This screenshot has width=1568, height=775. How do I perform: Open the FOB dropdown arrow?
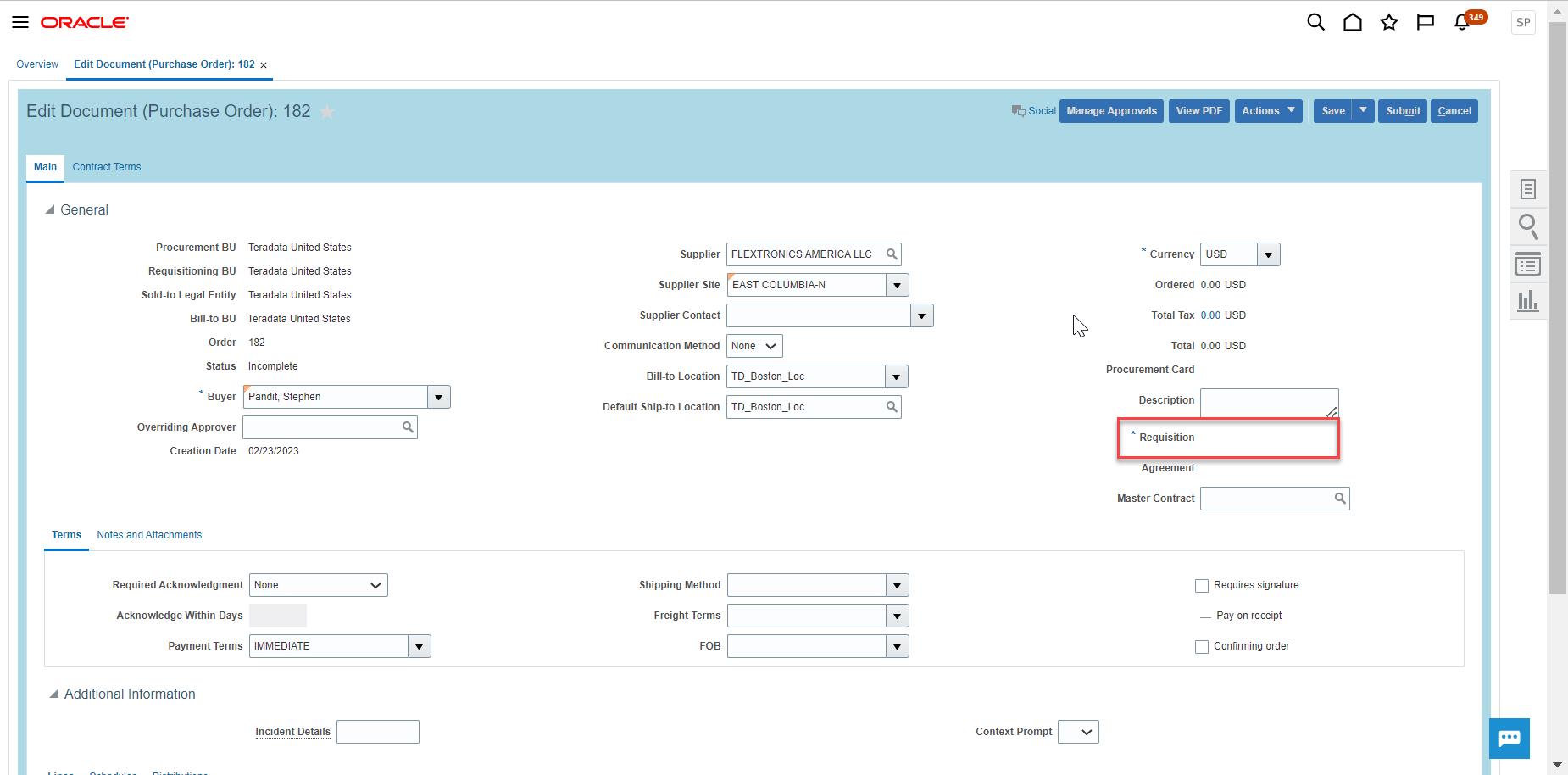(x=898, y=646)
